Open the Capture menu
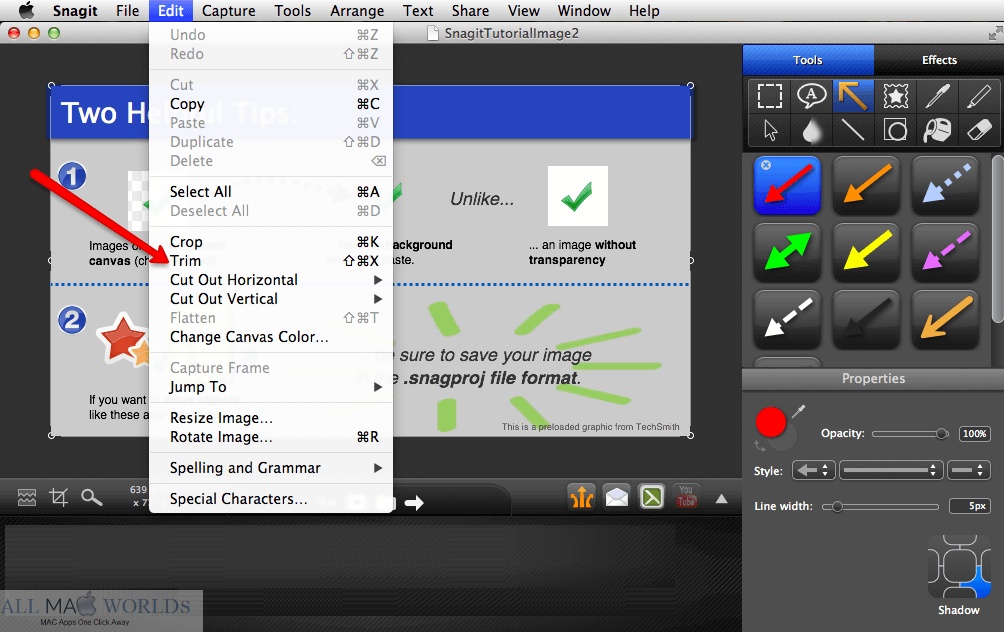Image resolution: width=1004 pixels, height=632 pixels. point(229,11)
